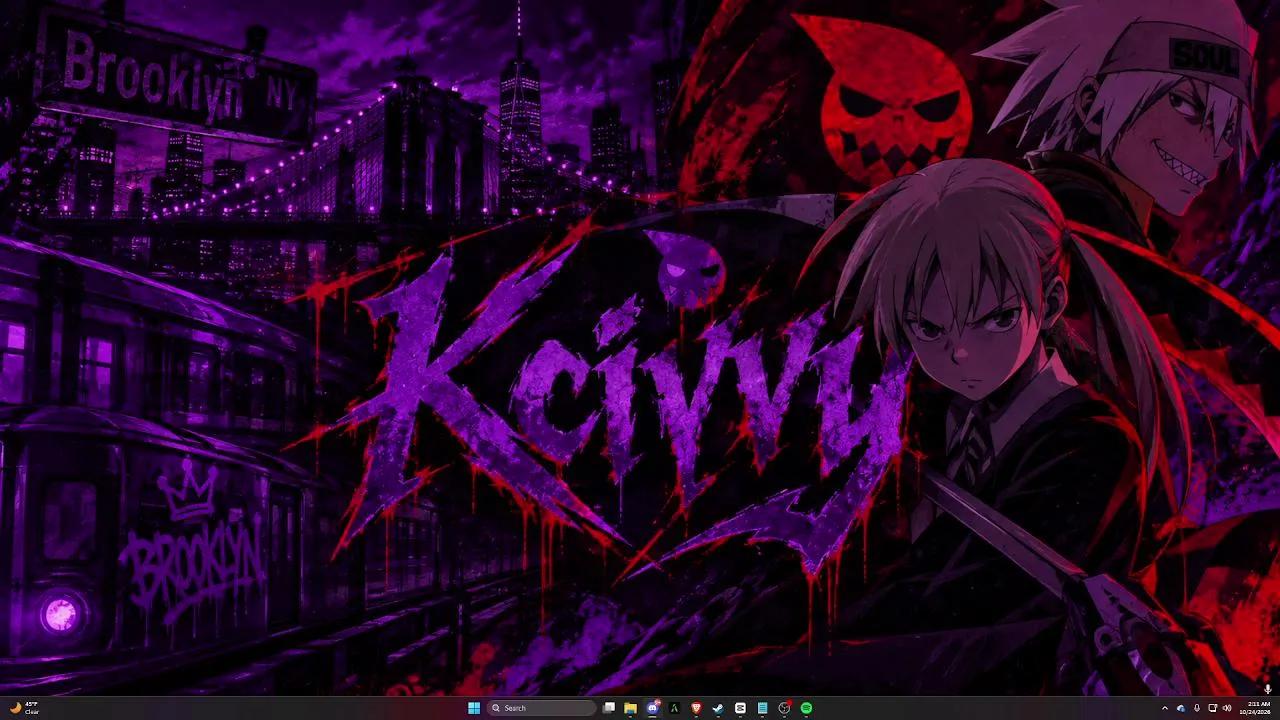The image size is (1280, 720).
Task: Open network settings from the tray
Action: click(1213, 708)
